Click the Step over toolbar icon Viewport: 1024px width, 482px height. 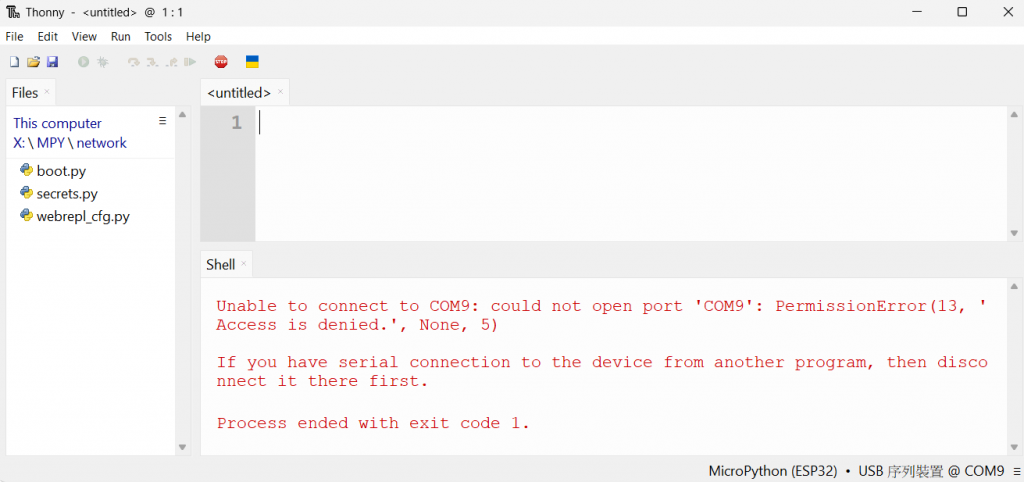click(x=133, y=62)
